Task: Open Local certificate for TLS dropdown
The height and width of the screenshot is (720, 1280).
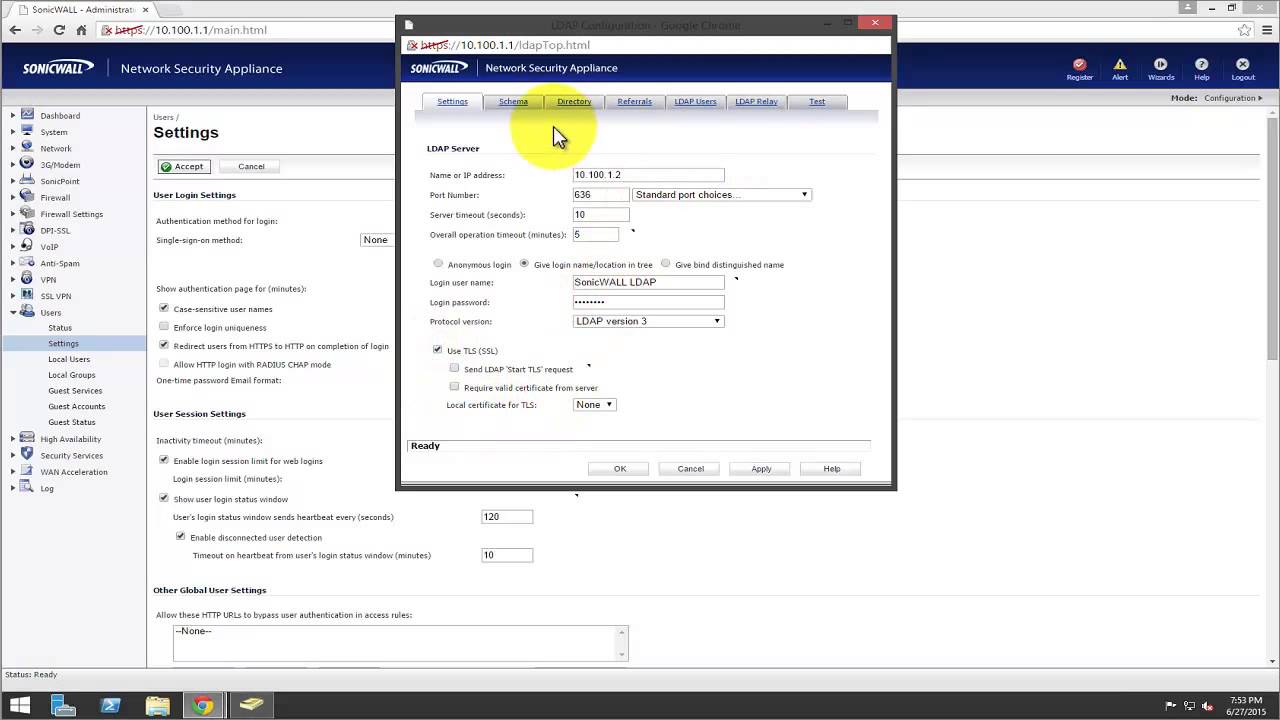Action: point(594,404)
